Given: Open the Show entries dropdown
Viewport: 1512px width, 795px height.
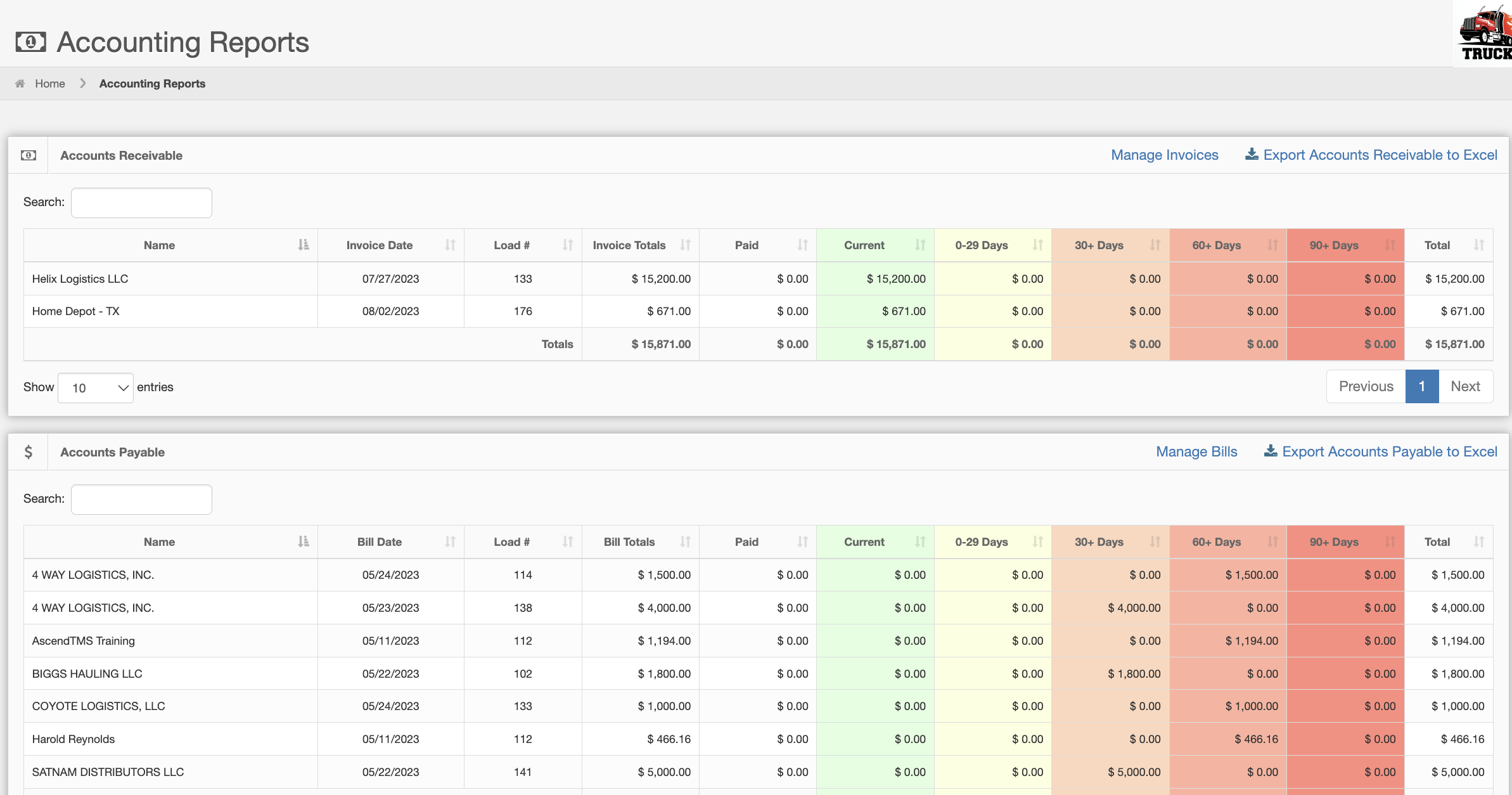Looking at the screenshot, I should point(96,388).
